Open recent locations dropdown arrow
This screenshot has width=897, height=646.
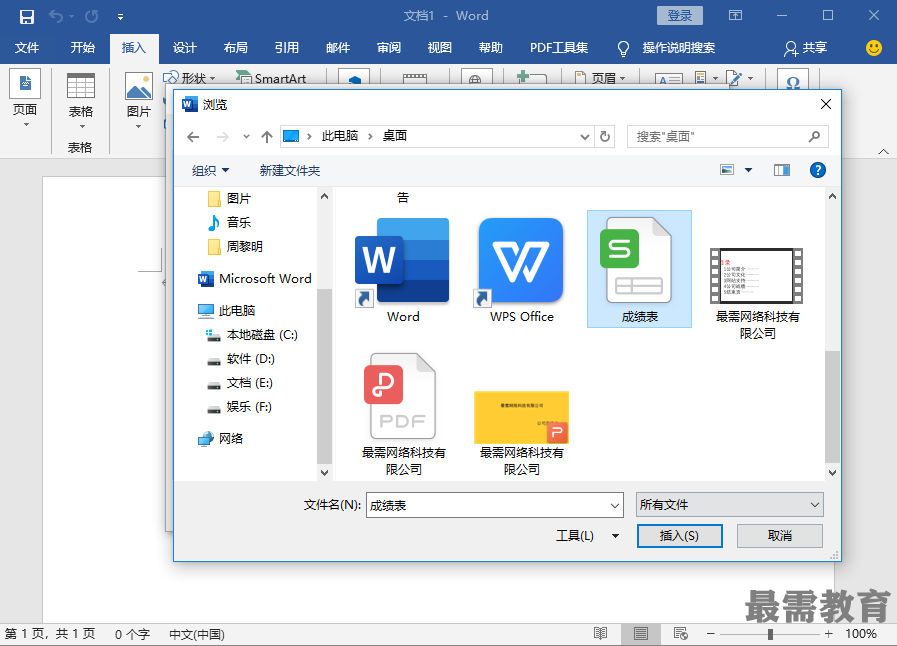point(247,137)
